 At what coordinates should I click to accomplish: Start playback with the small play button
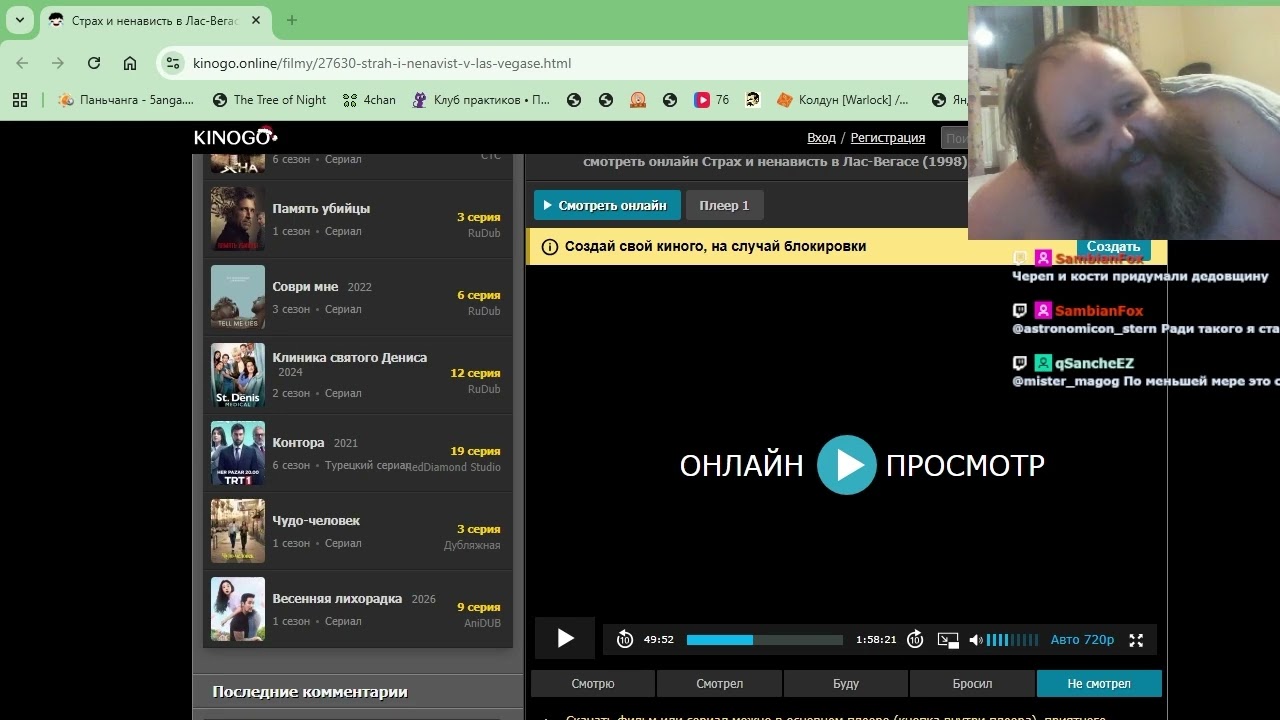pos(565,638)
